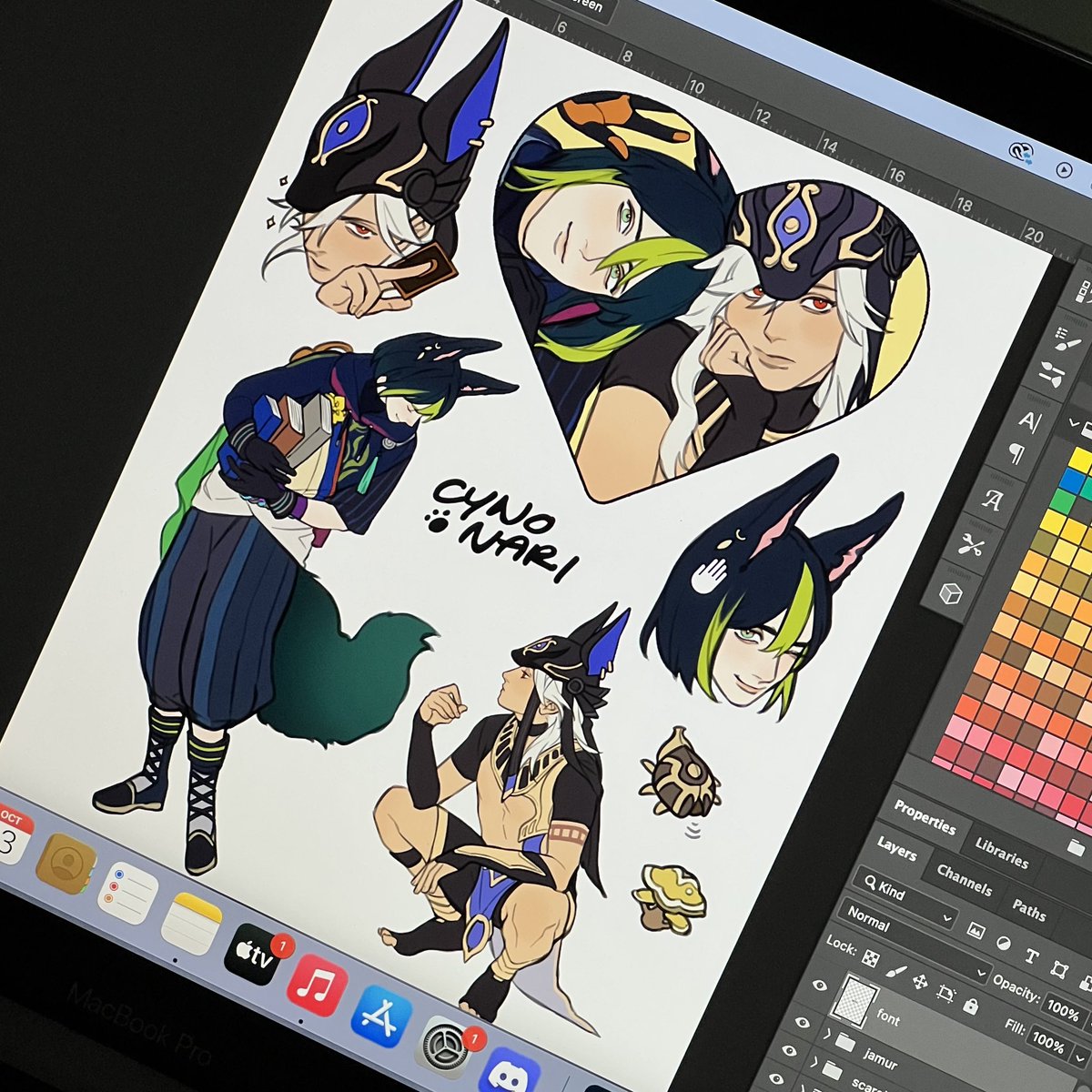Click the Fill 100% field
1092x1092 pixels.
pos(1049,1043)
